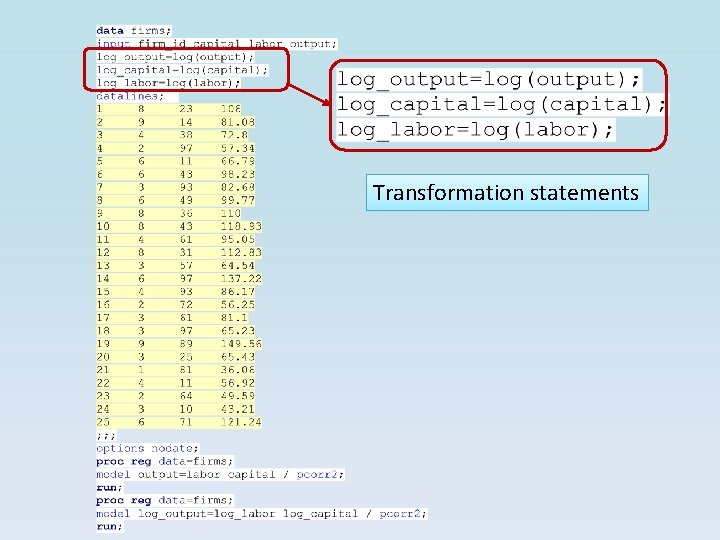Click the output value "95.05"
Image resolution: width=720 pixels, height=540 pixels.
[237, 240]
